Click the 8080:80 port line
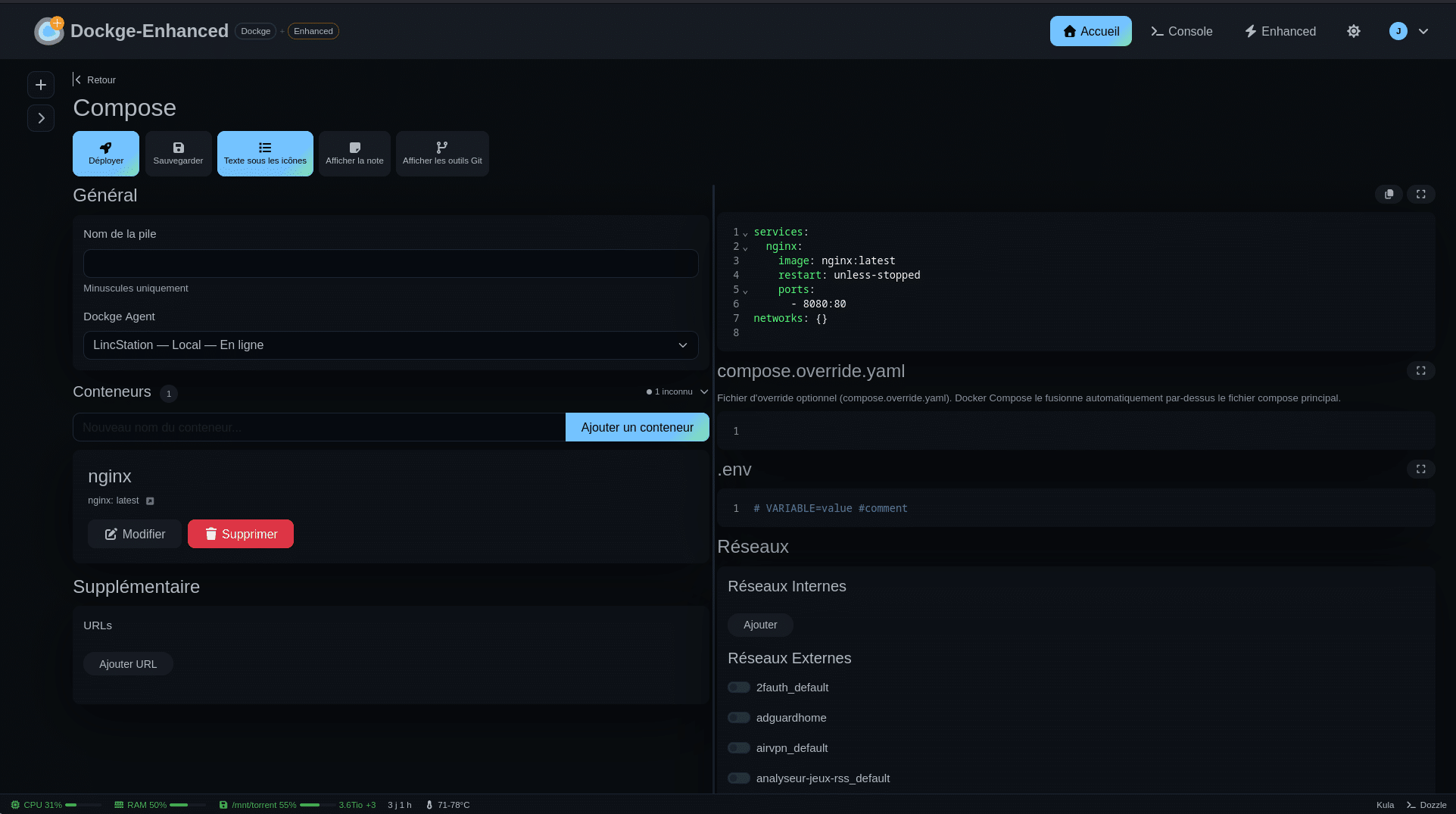Viewport: 1456px width, 814px height. tap(818, 304)
